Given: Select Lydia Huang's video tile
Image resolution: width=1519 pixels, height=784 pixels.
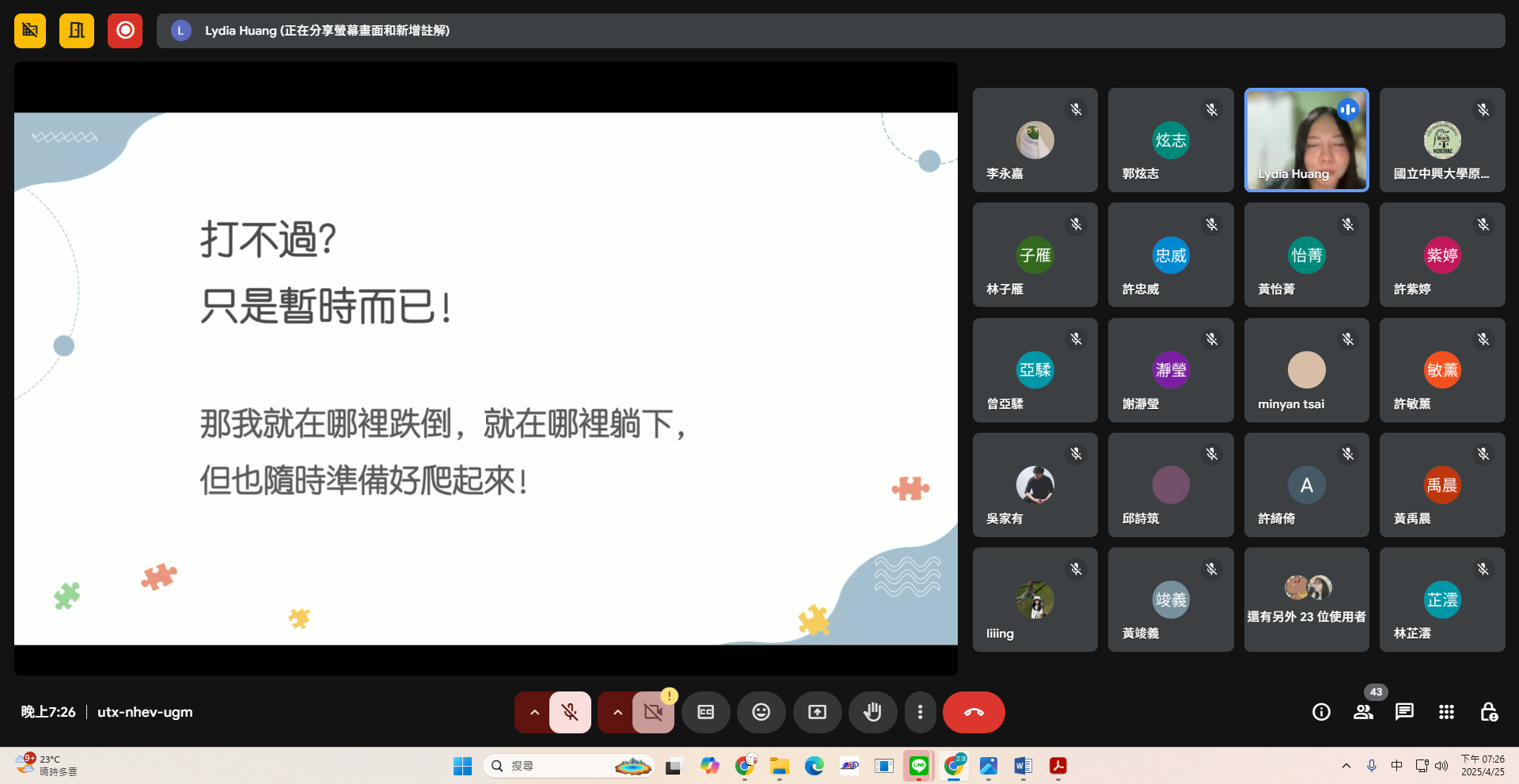Looking at the screenshot, I should pos(1306,140).
